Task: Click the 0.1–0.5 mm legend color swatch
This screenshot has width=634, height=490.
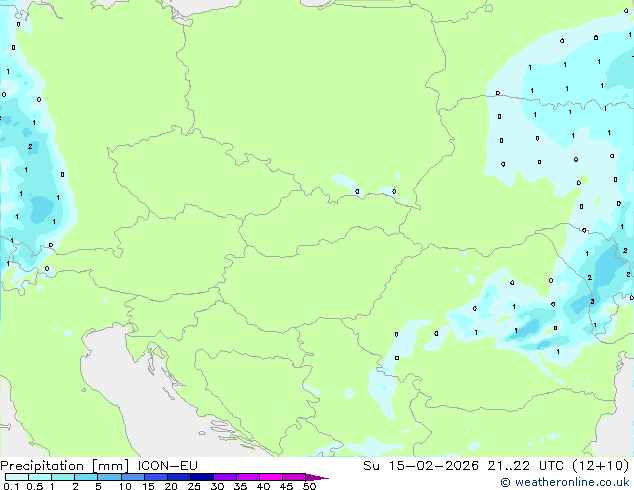Action: coord(17,477)
